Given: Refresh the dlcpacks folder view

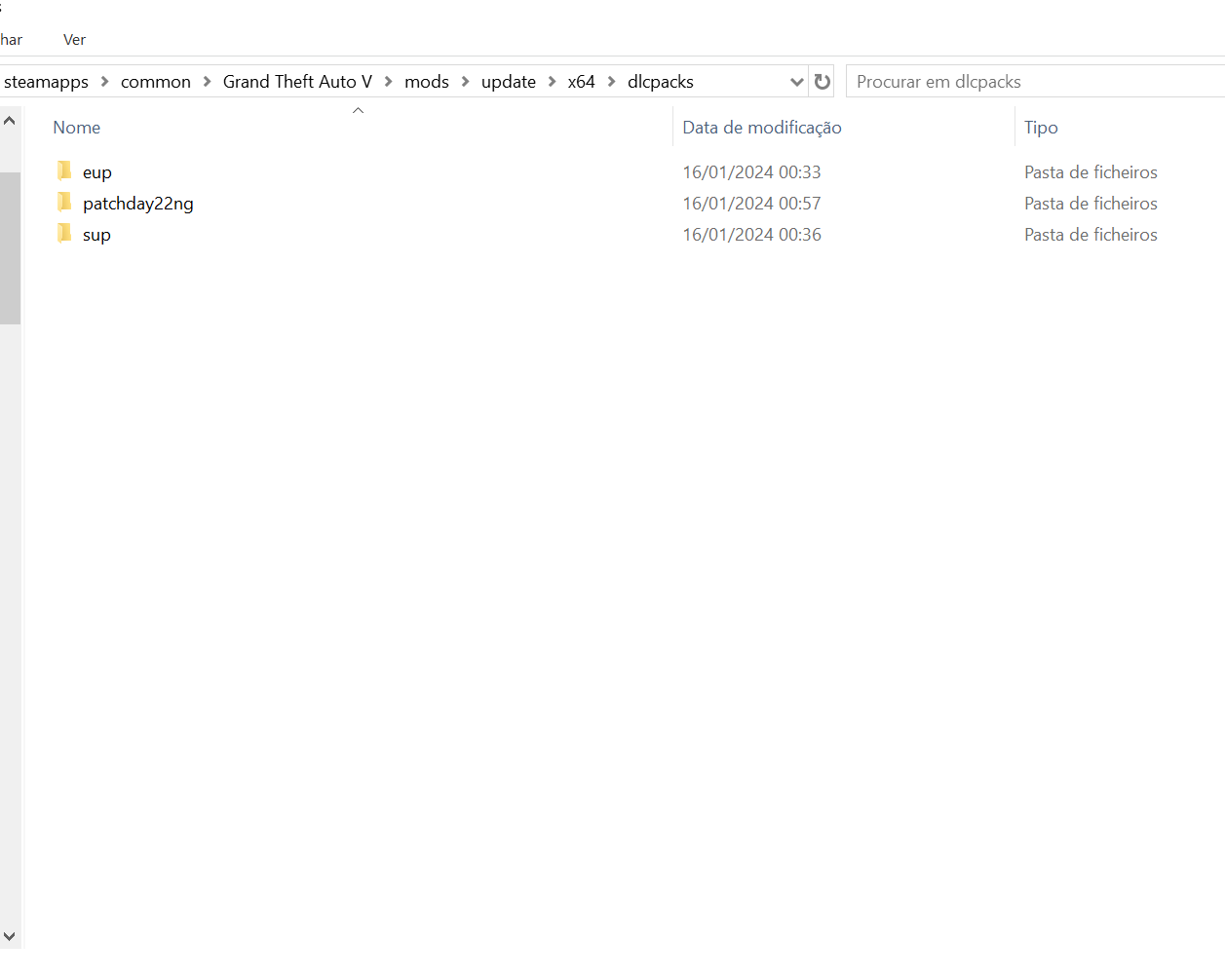Looking at the screenshot, I should (823, 82).
